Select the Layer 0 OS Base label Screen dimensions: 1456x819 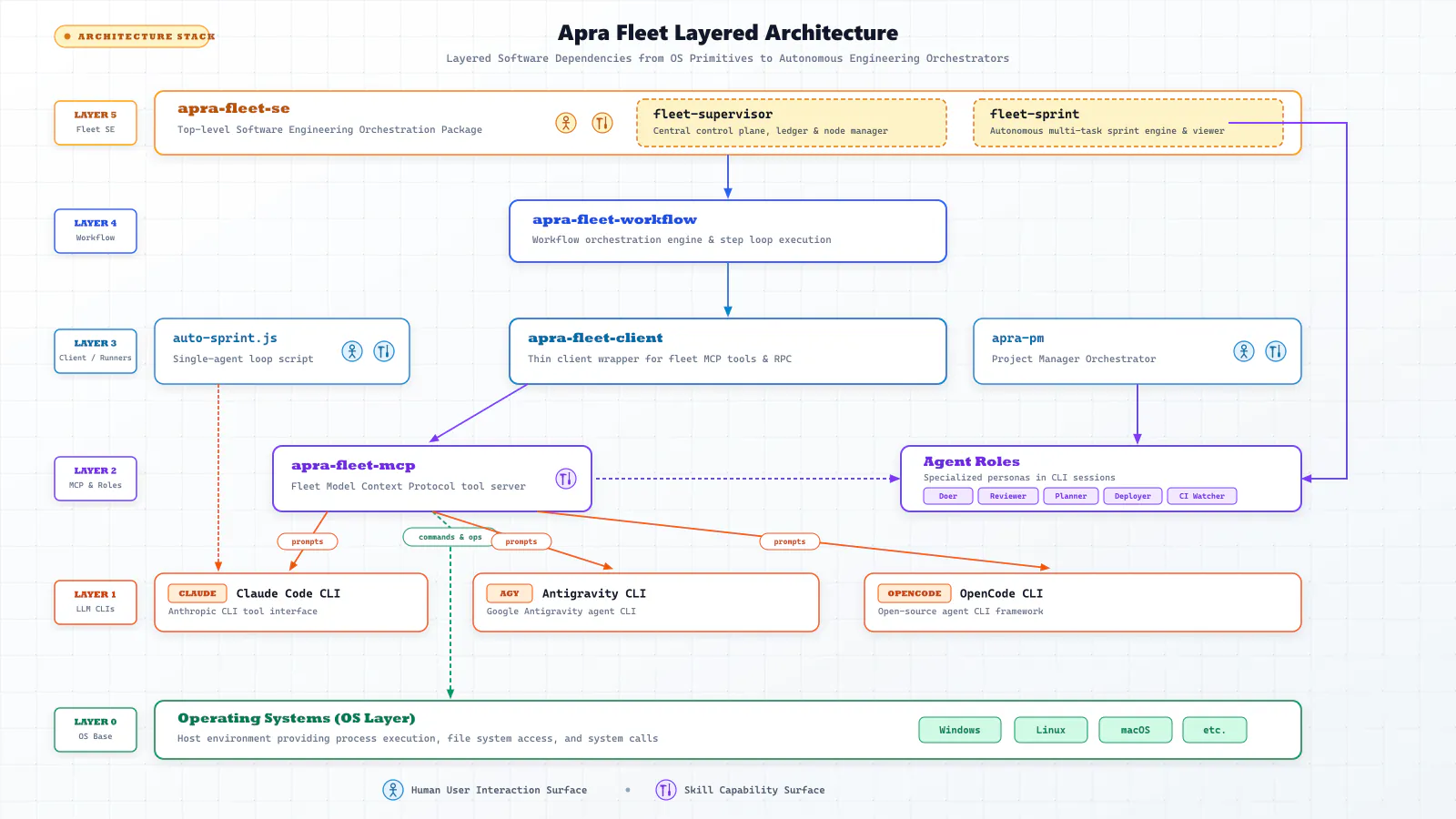(96, 730)
